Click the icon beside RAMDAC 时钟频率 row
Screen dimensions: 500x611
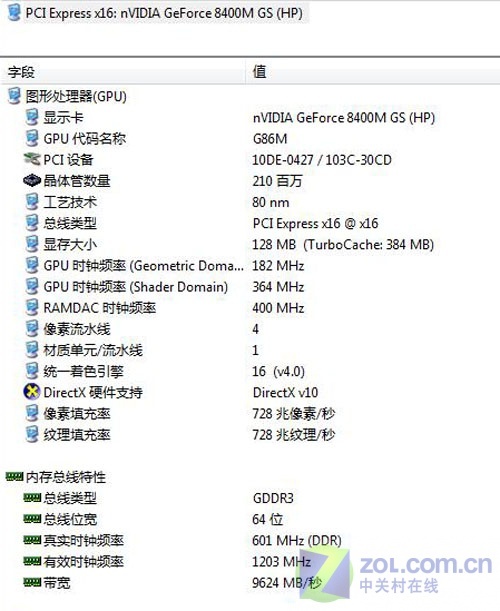point(32,307)
